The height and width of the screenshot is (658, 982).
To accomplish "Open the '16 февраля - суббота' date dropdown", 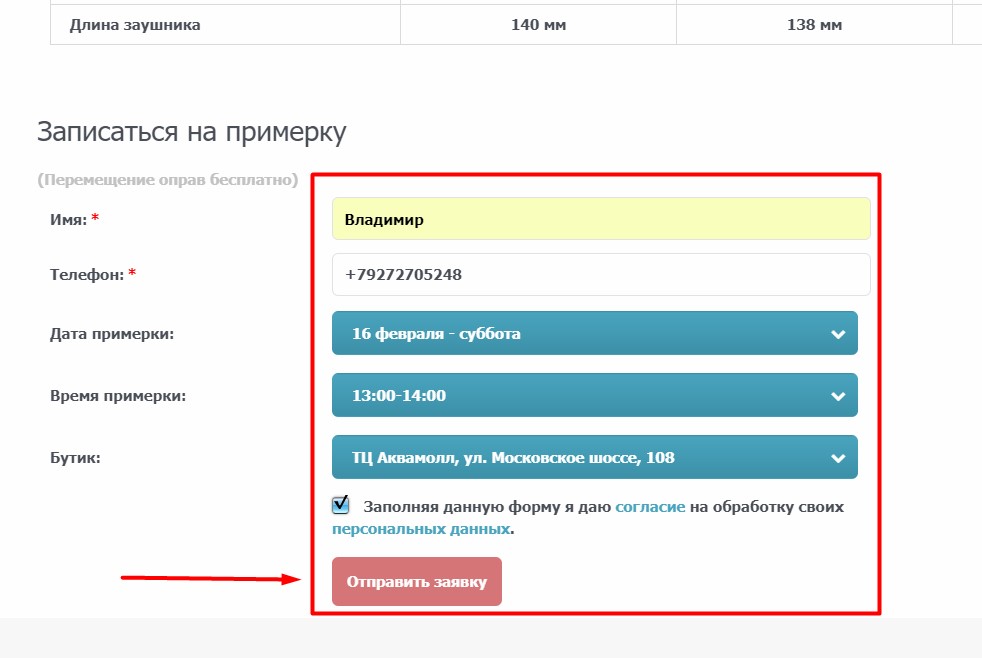I will tap(580, 333).
